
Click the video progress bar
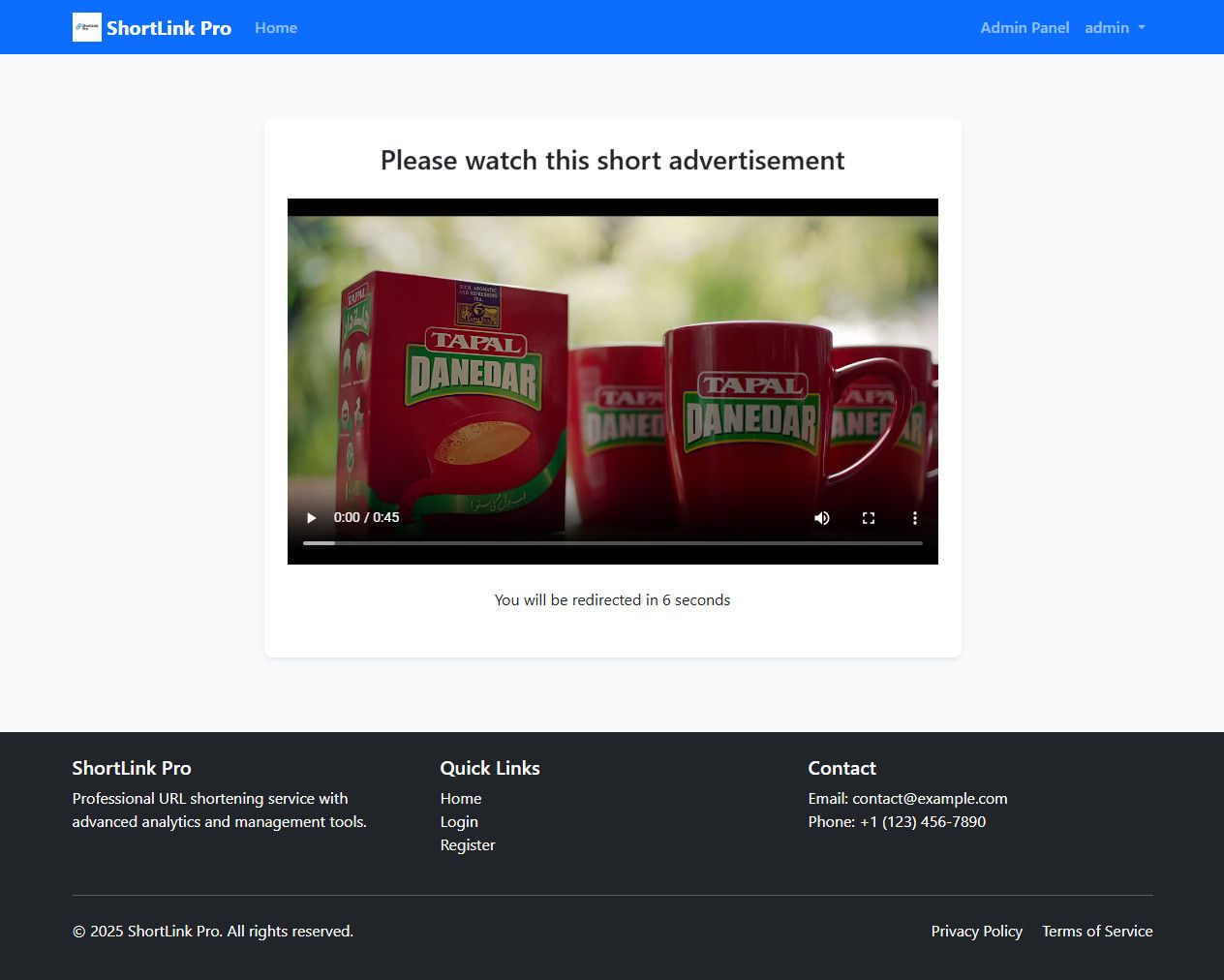613,543
